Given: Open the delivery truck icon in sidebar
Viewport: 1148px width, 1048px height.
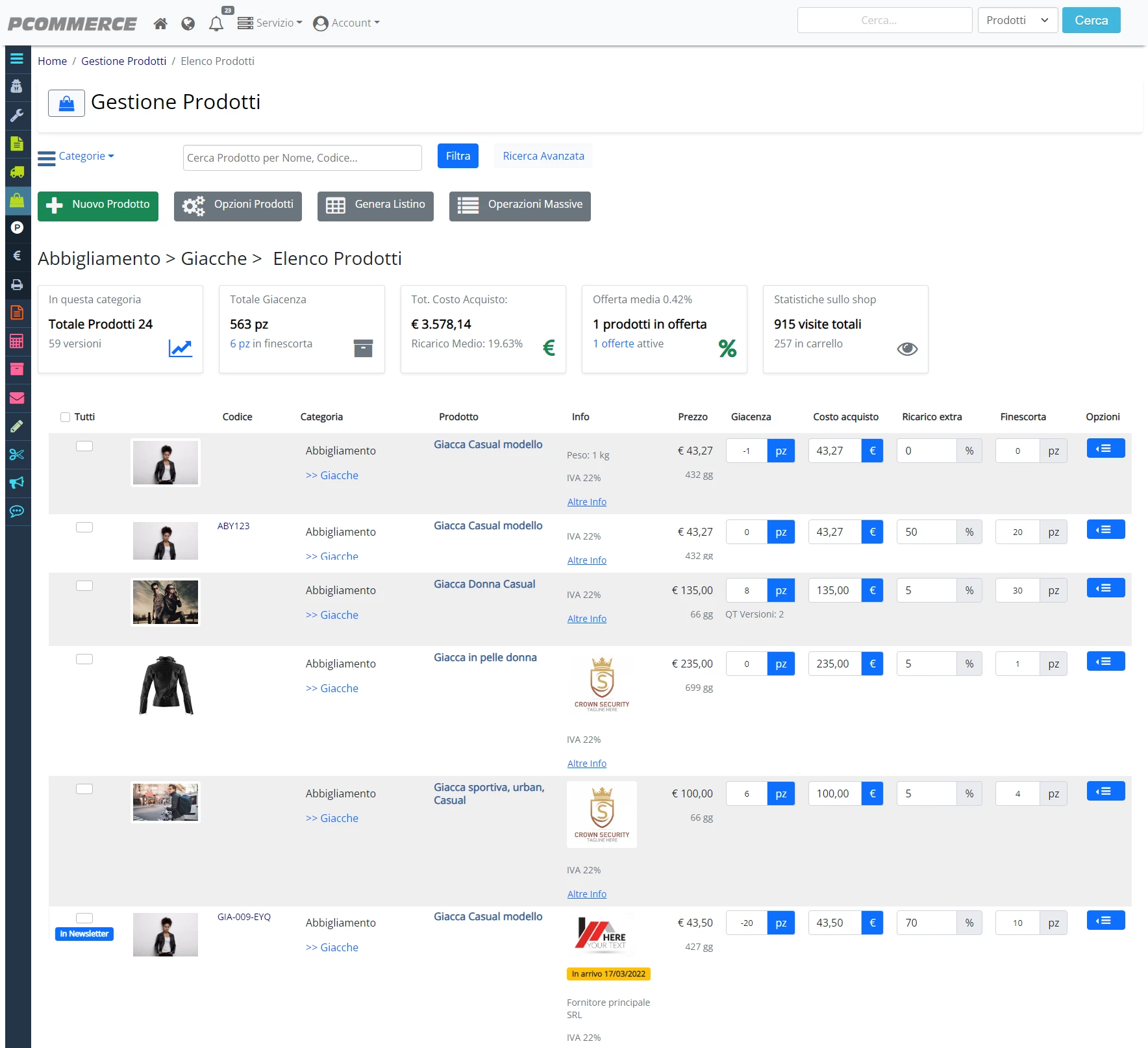Looking at the screenshot, I should pyautogui.click(x=17, y=172).
